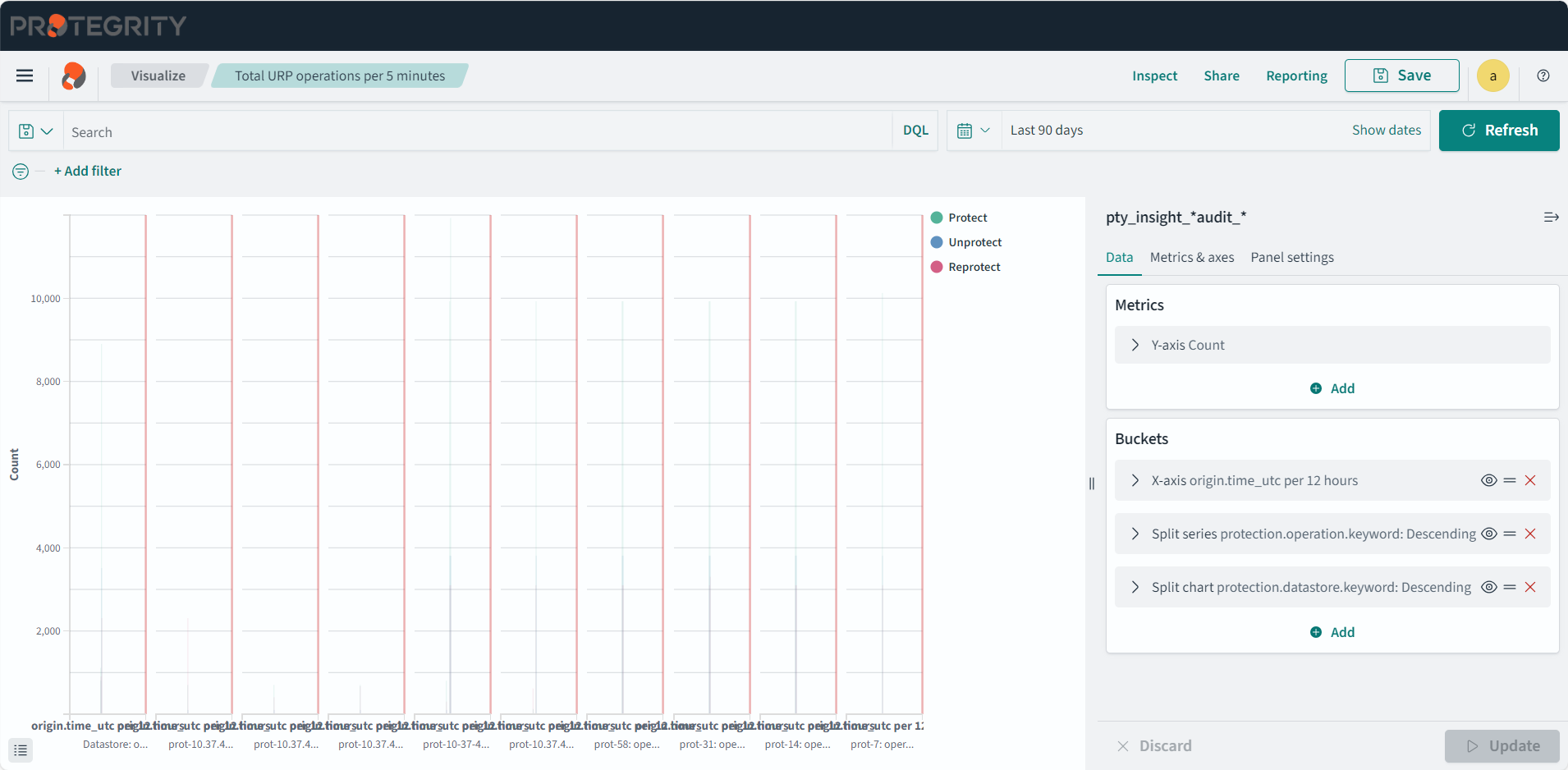Open the user avatar 'a' menu
Image resolution: width=1568 pixels, height=770 pixels.
[x=1493, y=76]
